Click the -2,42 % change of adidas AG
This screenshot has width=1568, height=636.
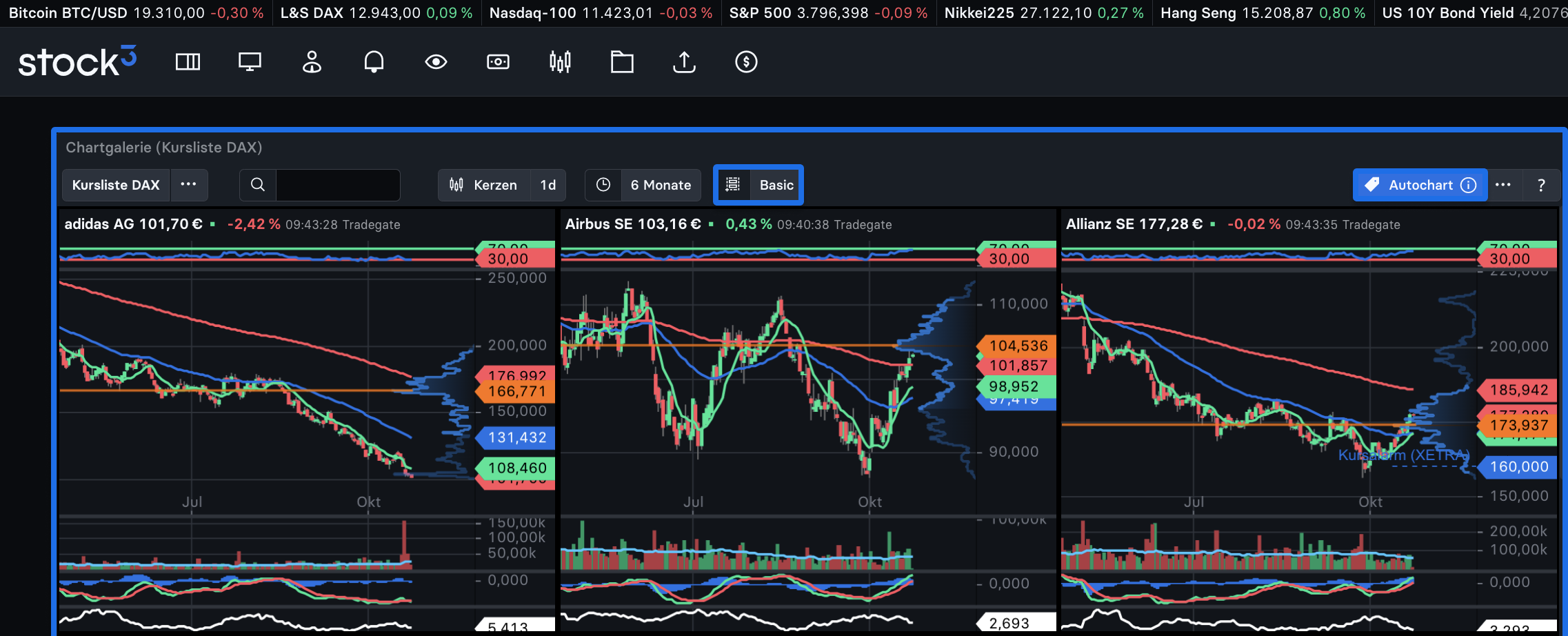(x=254, y=224)
